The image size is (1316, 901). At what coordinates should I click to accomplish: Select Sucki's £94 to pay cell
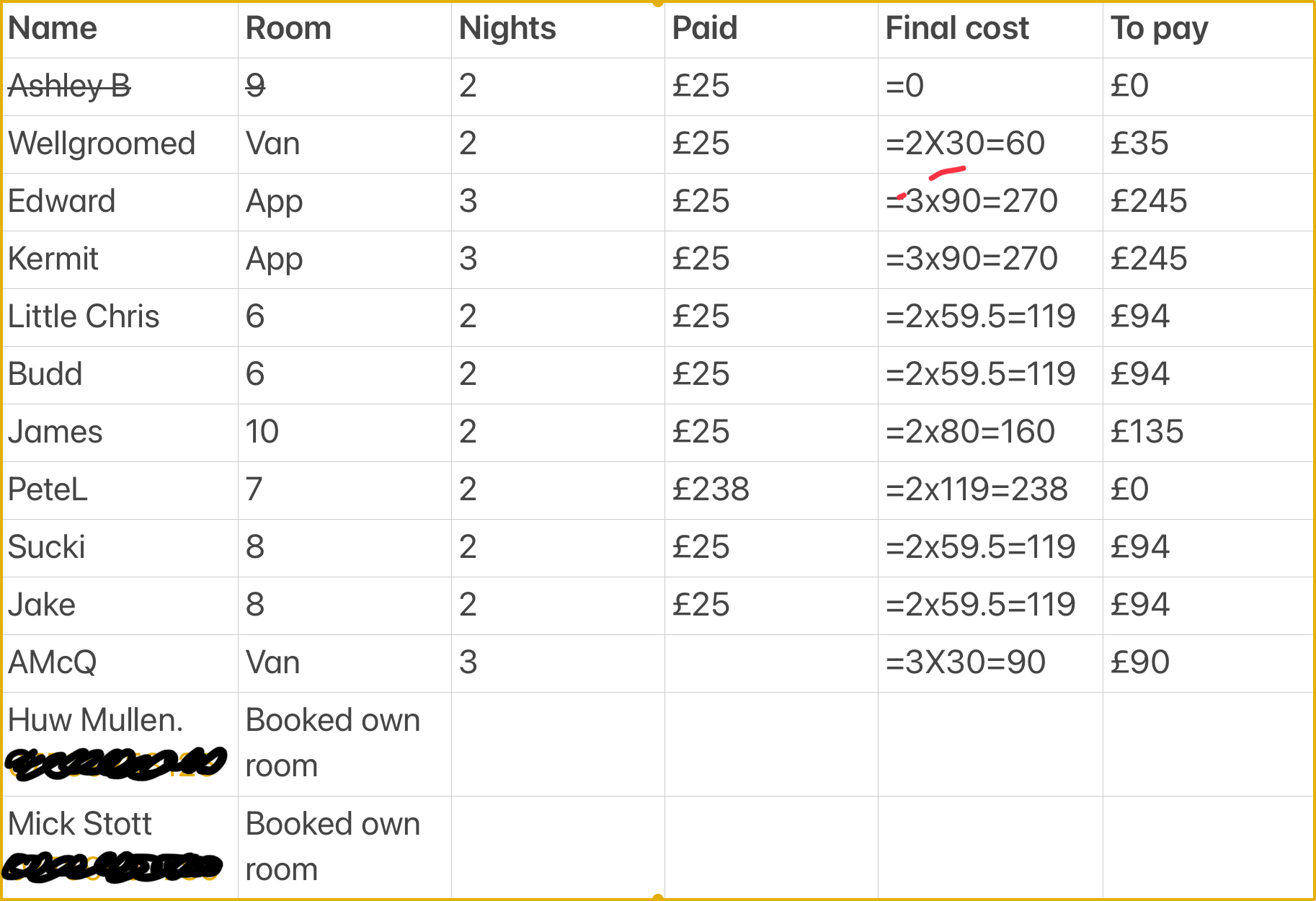coord(1208,548)
